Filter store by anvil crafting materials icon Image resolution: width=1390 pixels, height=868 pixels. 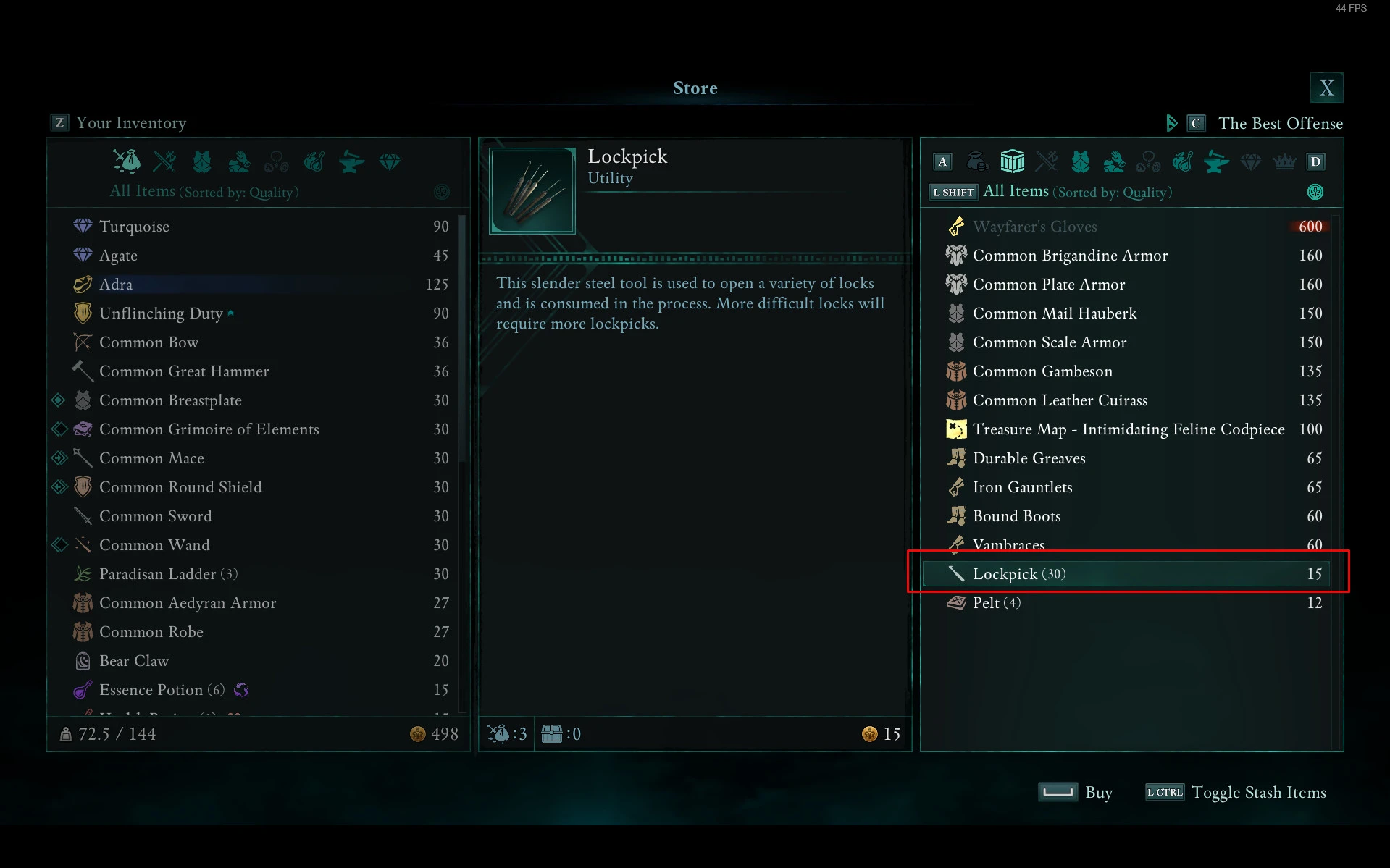pyautogui.click(x=1216, y=161)
